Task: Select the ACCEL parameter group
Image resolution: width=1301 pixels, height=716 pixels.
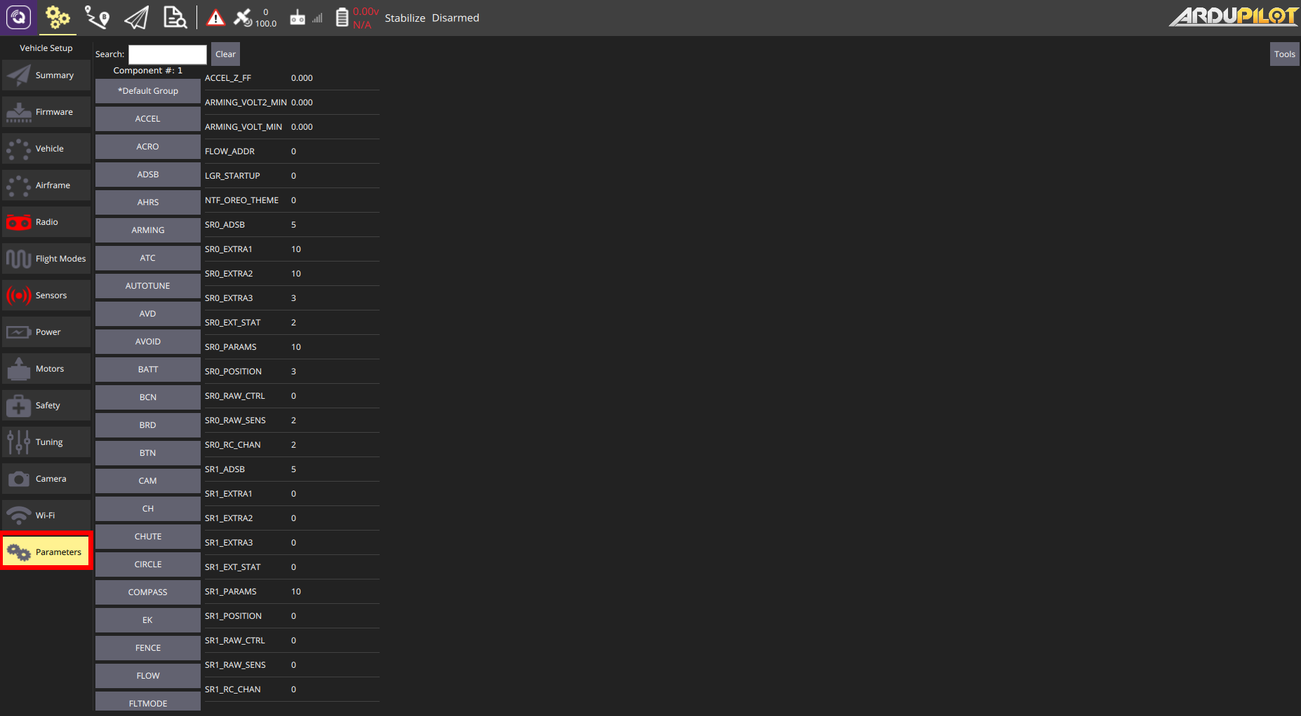Action: [148, 118]
